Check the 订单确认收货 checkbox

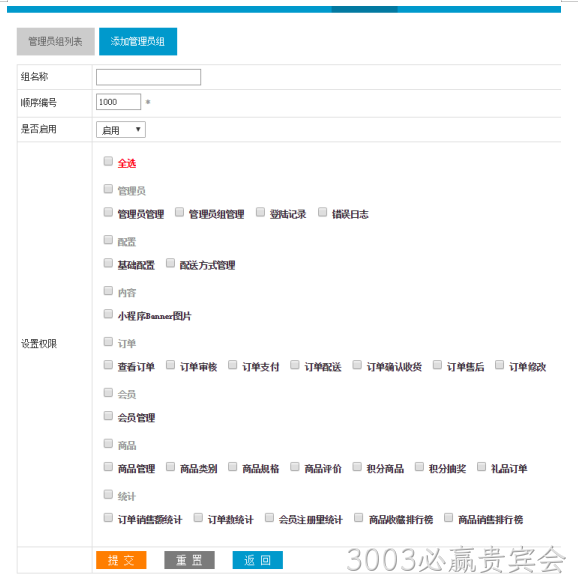(357, 365)
